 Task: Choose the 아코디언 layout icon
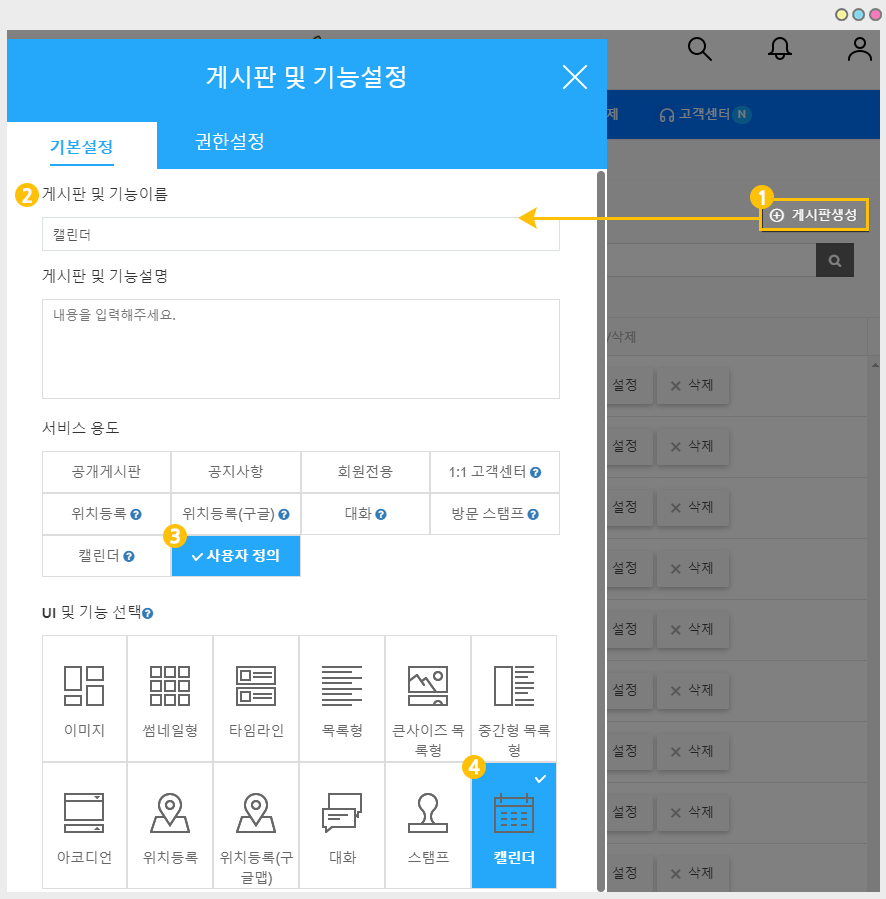[84, 814]
